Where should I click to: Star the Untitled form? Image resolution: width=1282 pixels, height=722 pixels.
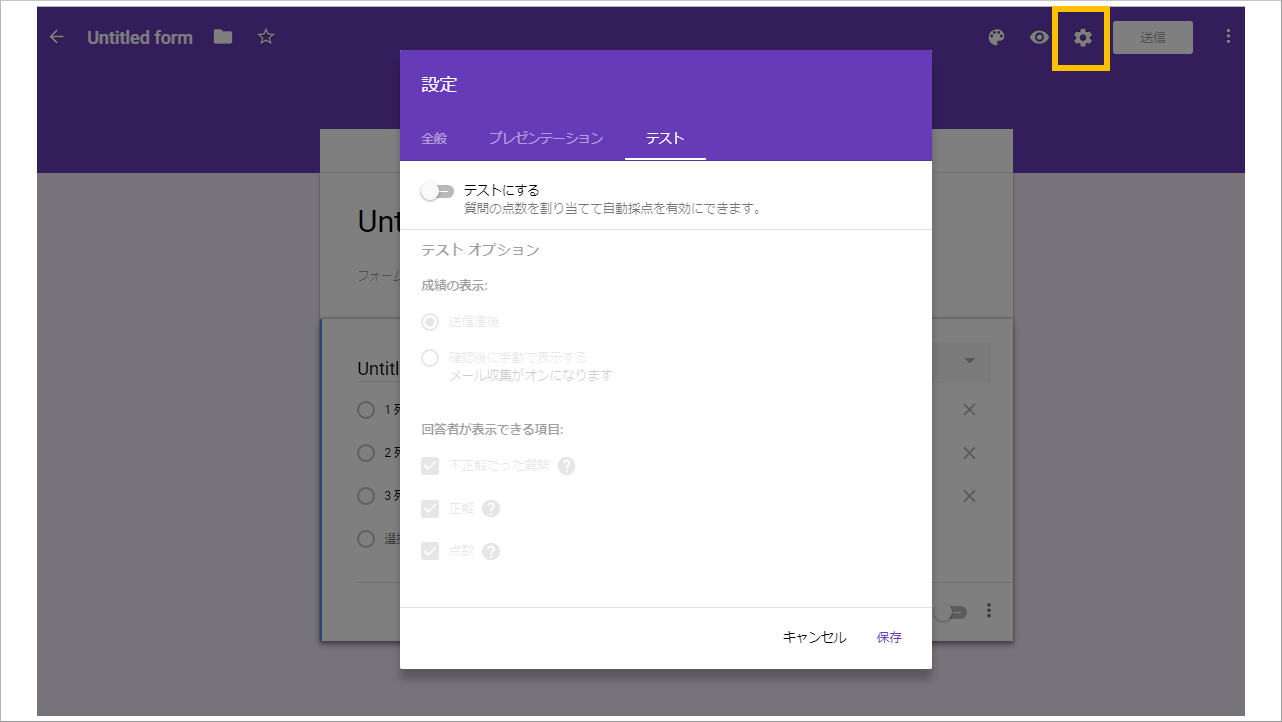click(265, 36)
